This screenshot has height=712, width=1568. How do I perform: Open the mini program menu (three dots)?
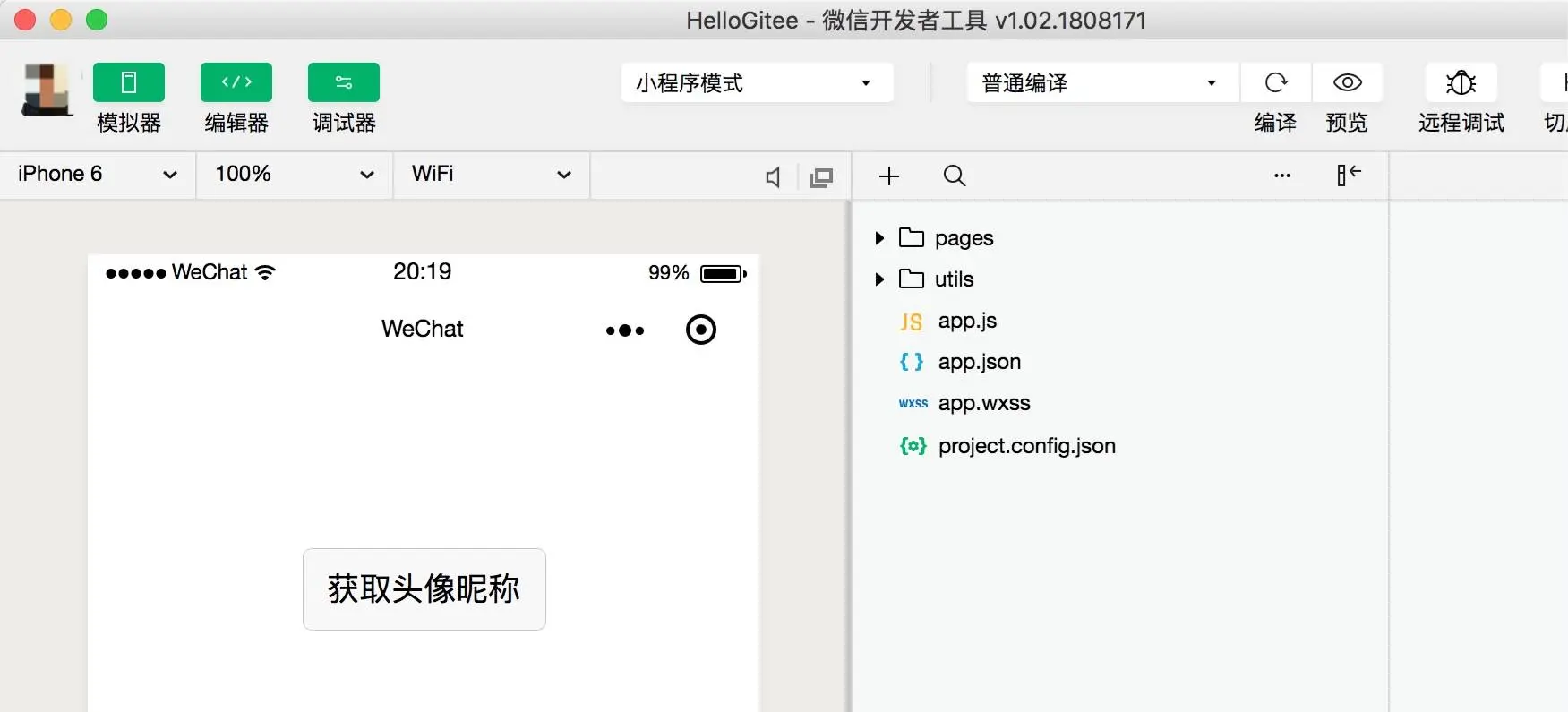[625, 330]
